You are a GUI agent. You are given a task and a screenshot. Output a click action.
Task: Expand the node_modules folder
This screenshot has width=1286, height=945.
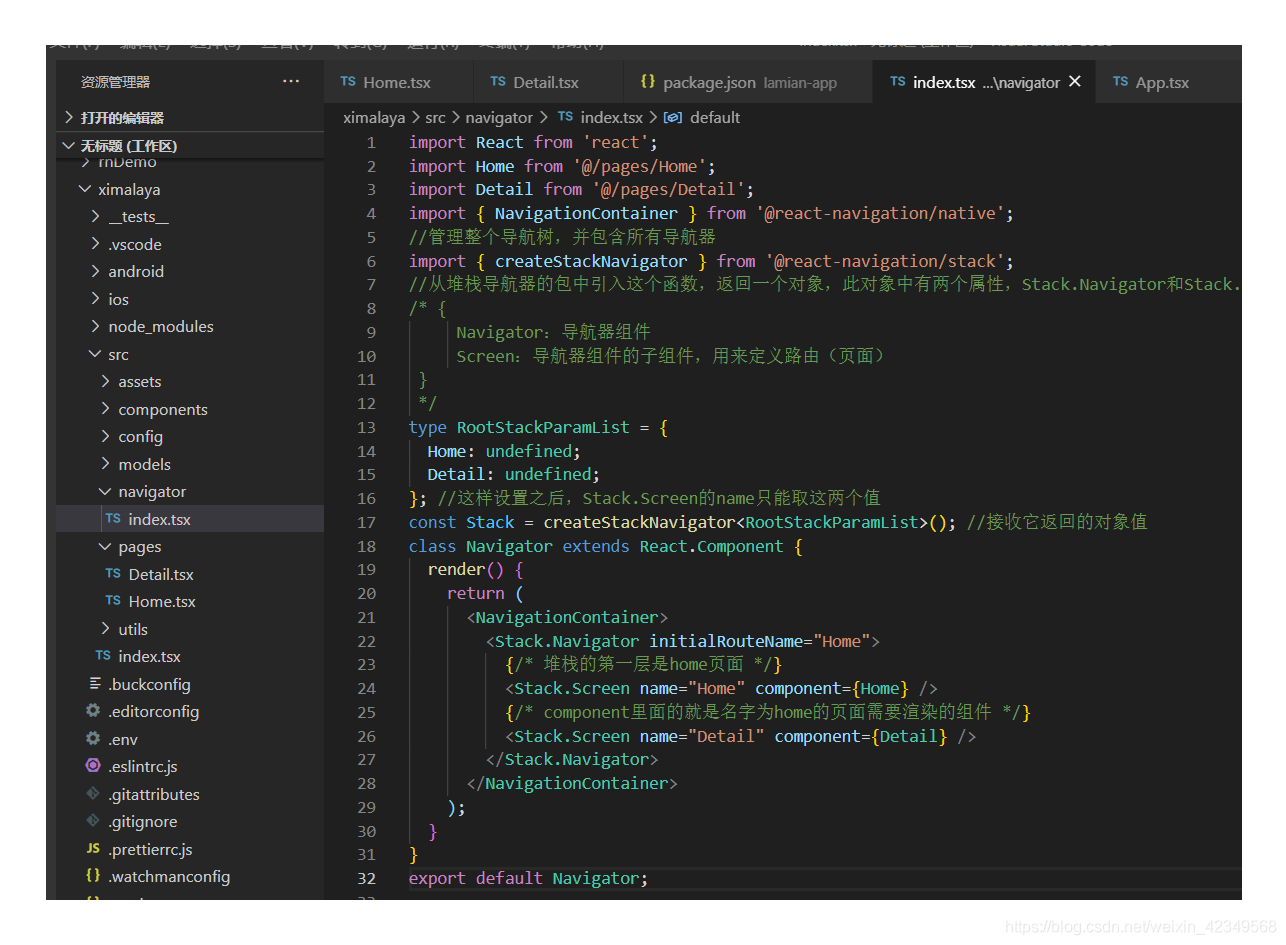[190, 327]
